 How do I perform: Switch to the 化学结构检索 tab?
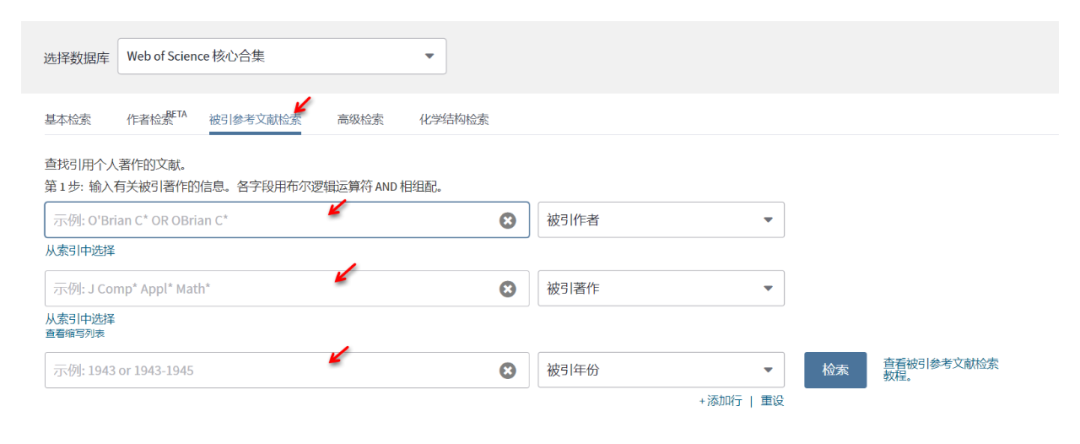pyautogui.click(x=454, y=119)
